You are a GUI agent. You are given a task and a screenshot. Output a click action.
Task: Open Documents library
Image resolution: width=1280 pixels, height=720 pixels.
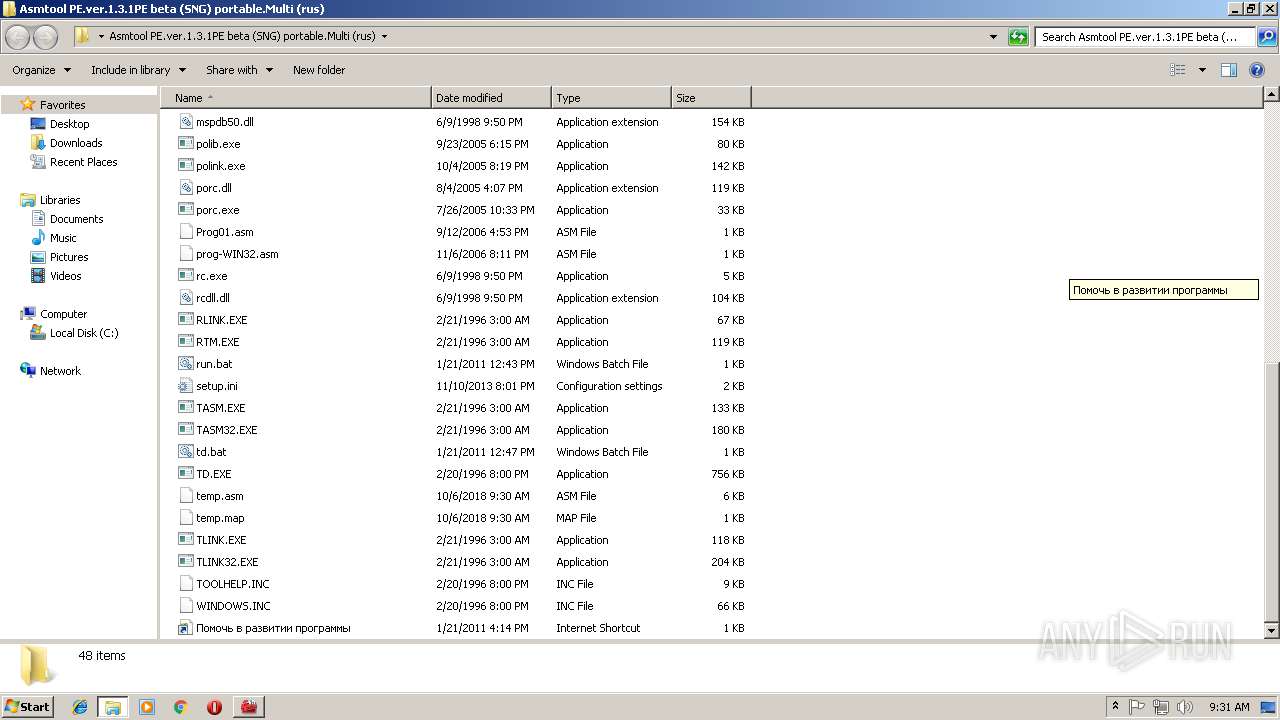coord(76,219)
